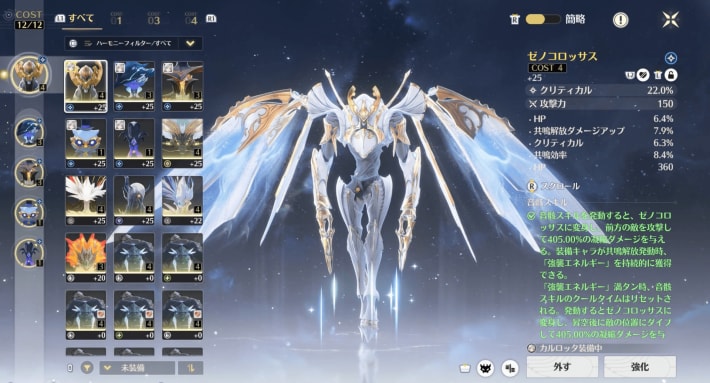Select the fifth equipped slot, dark purple echo
This screenshot has height=383, width=710.
pos(29,253)
